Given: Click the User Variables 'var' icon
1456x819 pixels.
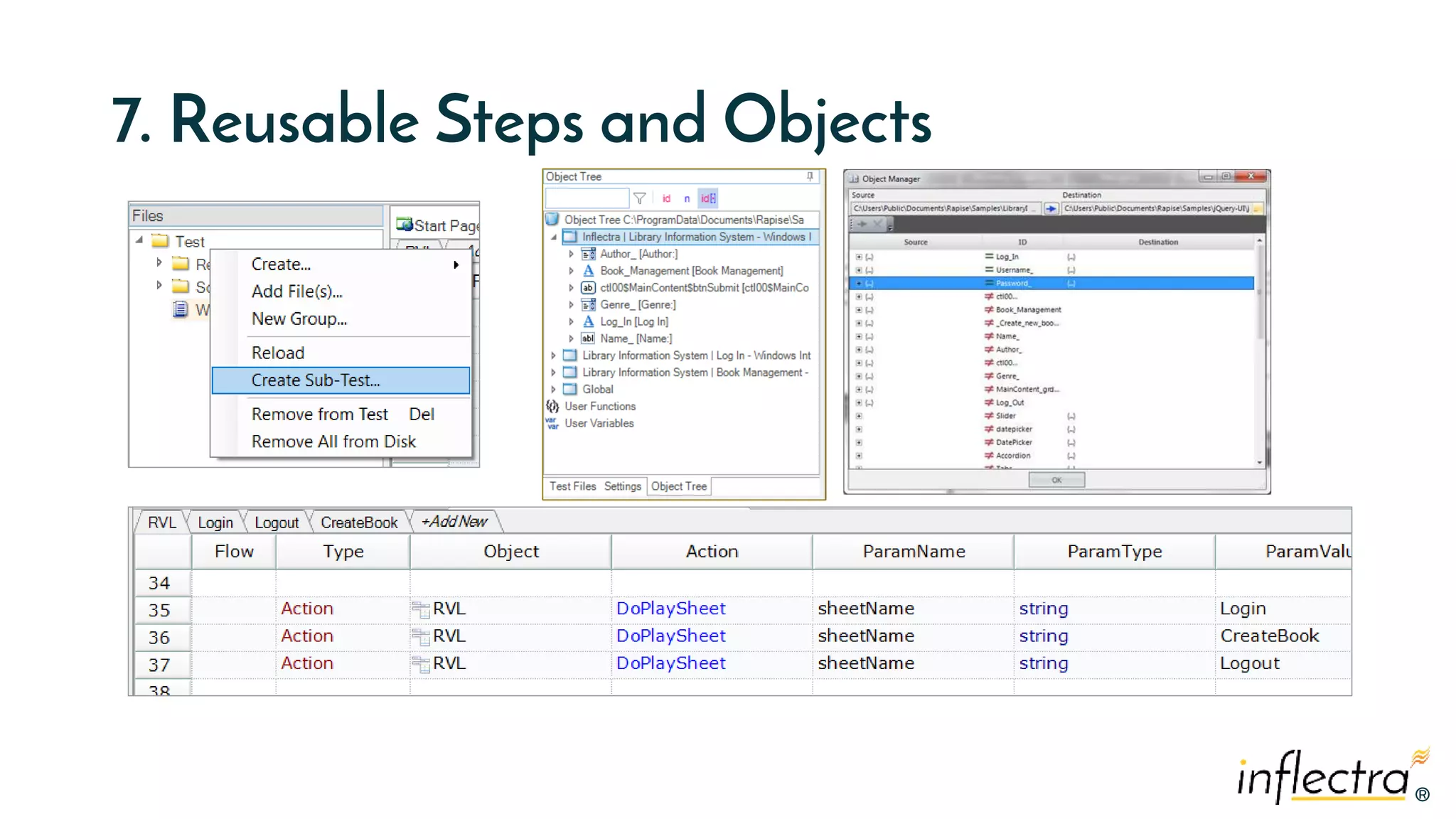Looking at the screenshot, I should tap(552, 423).
